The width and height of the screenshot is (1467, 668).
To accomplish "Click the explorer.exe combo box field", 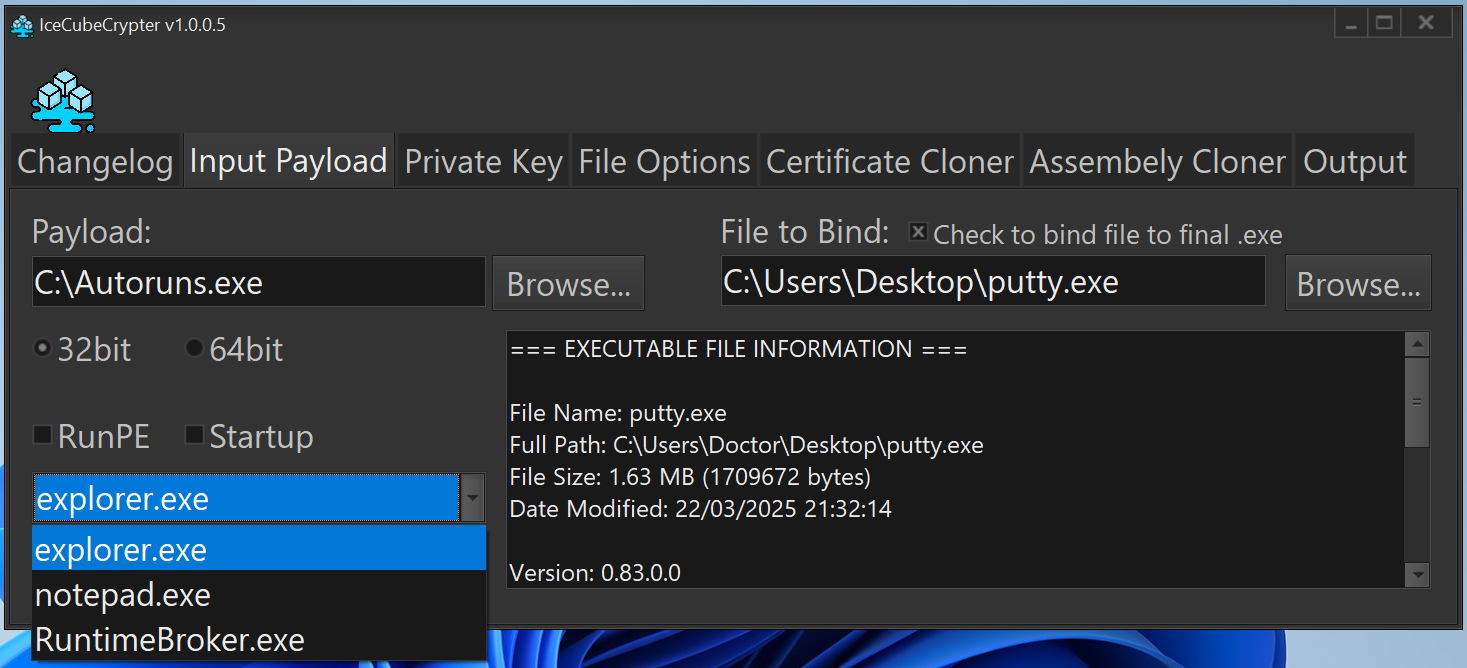I will (x=246, y=497).
